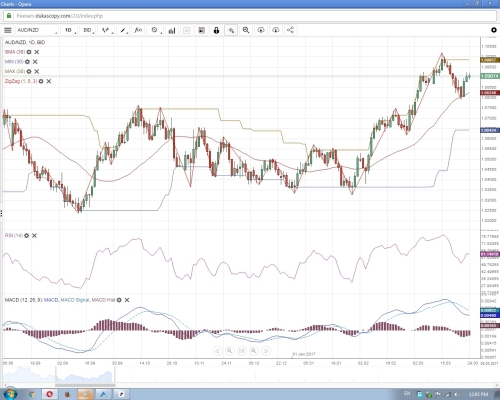Click the Opera icon in taskbar
Image resolution: width=500 pixels, height=400 pixels.
(49, 394)
